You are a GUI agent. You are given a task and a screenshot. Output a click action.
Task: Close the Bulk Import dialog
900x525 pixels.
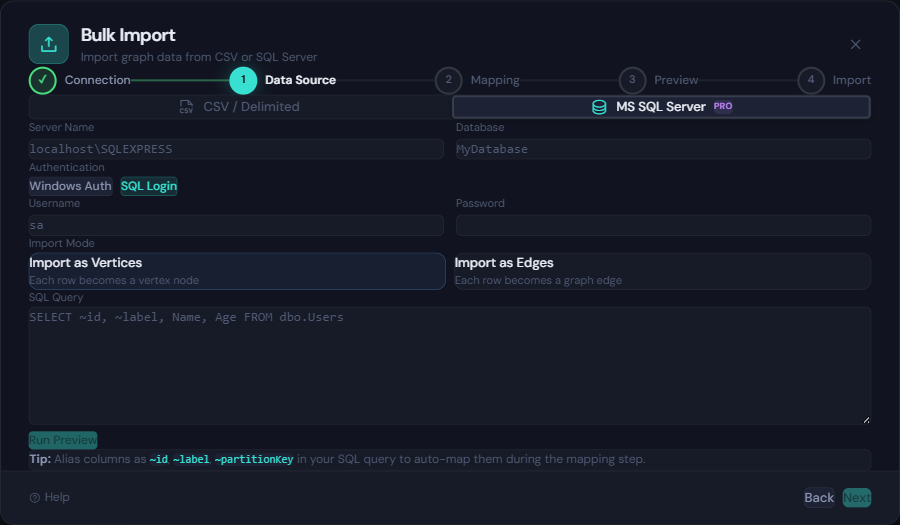pyautogui.click(x=855, y=45)
